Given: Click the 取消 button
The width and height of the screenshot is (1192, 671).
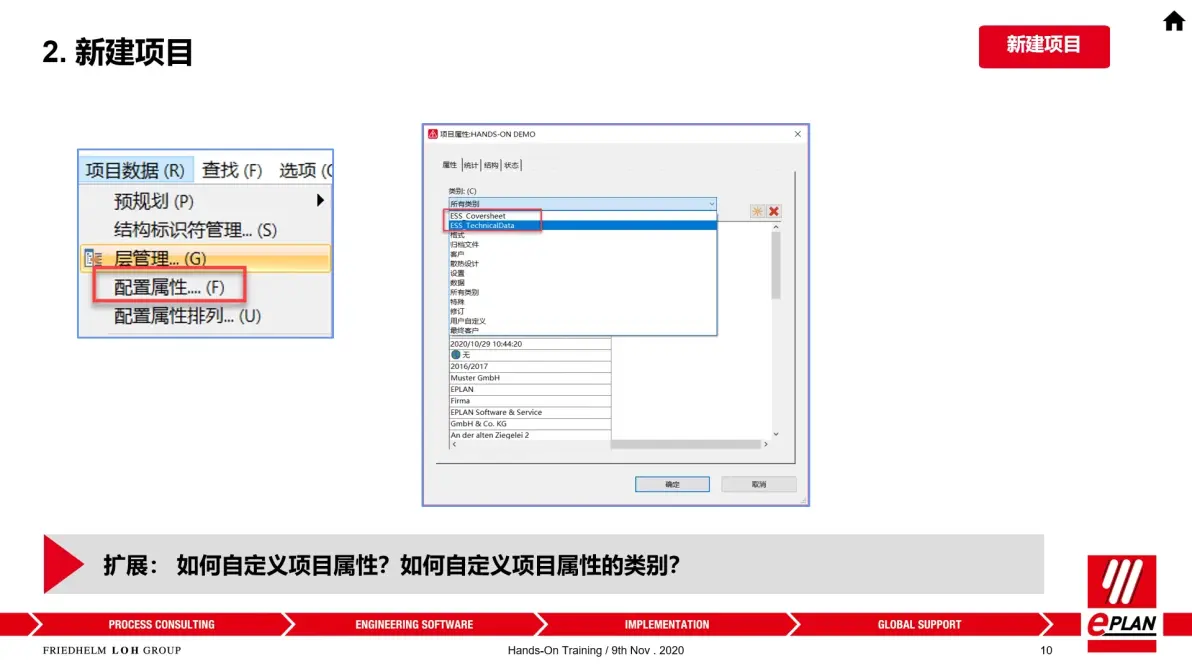Looking at the screenshot, I should tap(759, 484).
